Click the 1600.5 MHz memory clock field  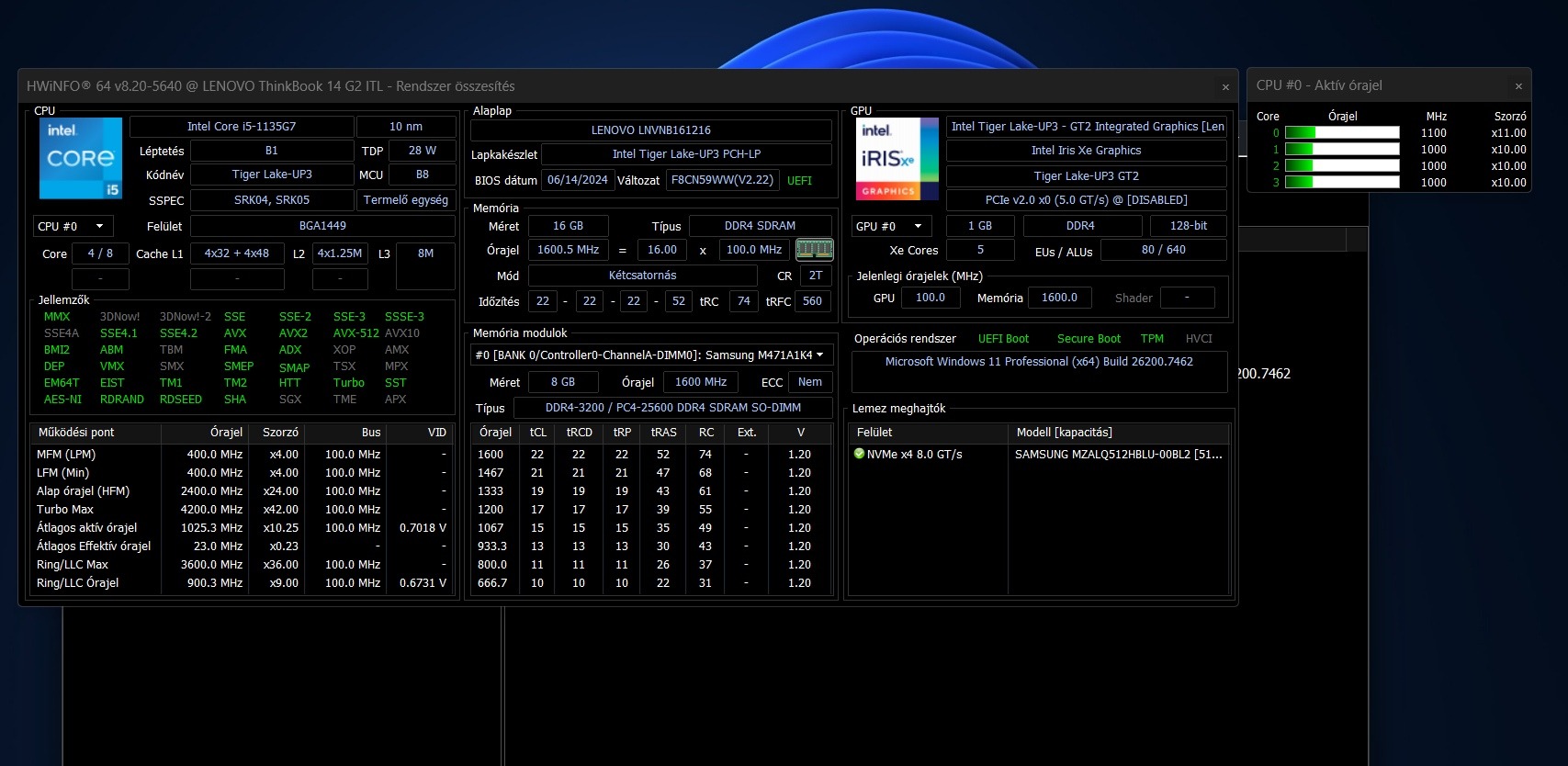(x=568, y=250)
